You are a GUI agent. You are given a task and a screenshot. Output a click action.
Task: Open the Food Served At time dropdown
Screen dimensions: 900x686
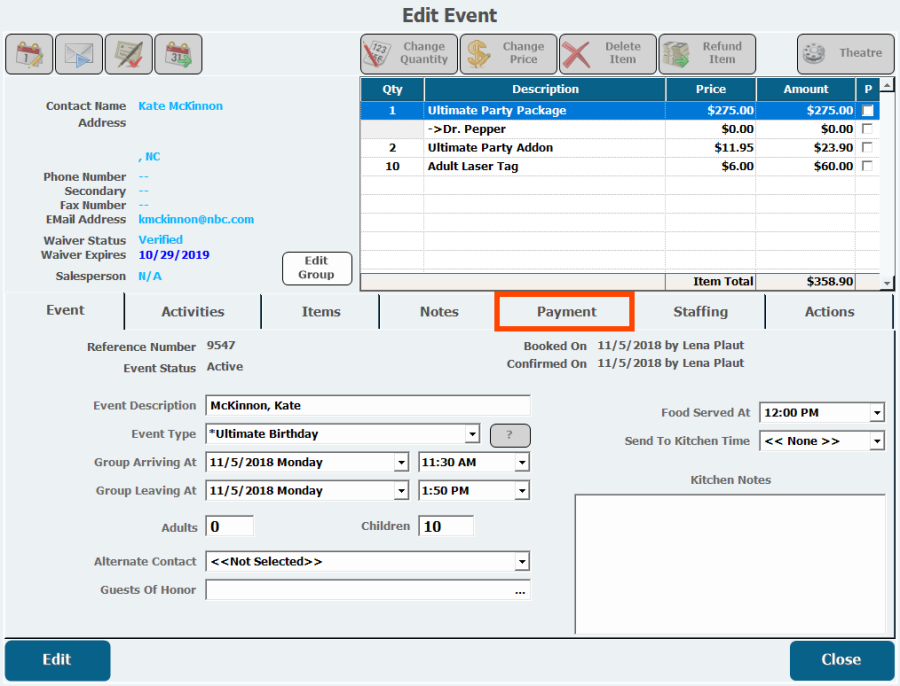pos(876,413)
